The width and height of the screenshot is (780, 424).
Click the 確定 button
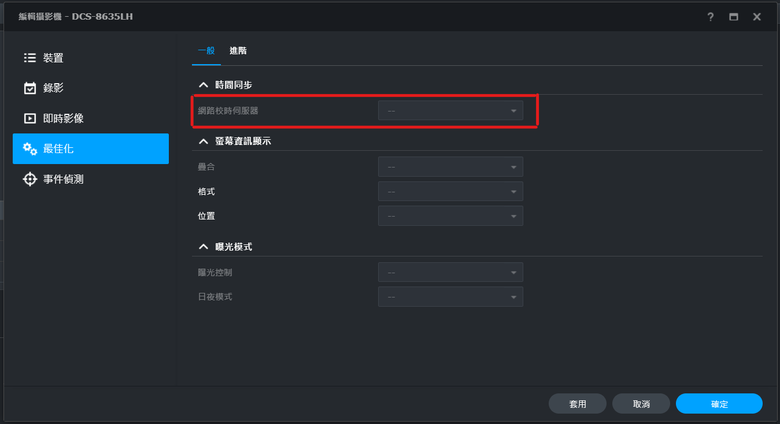click(719, 404)
